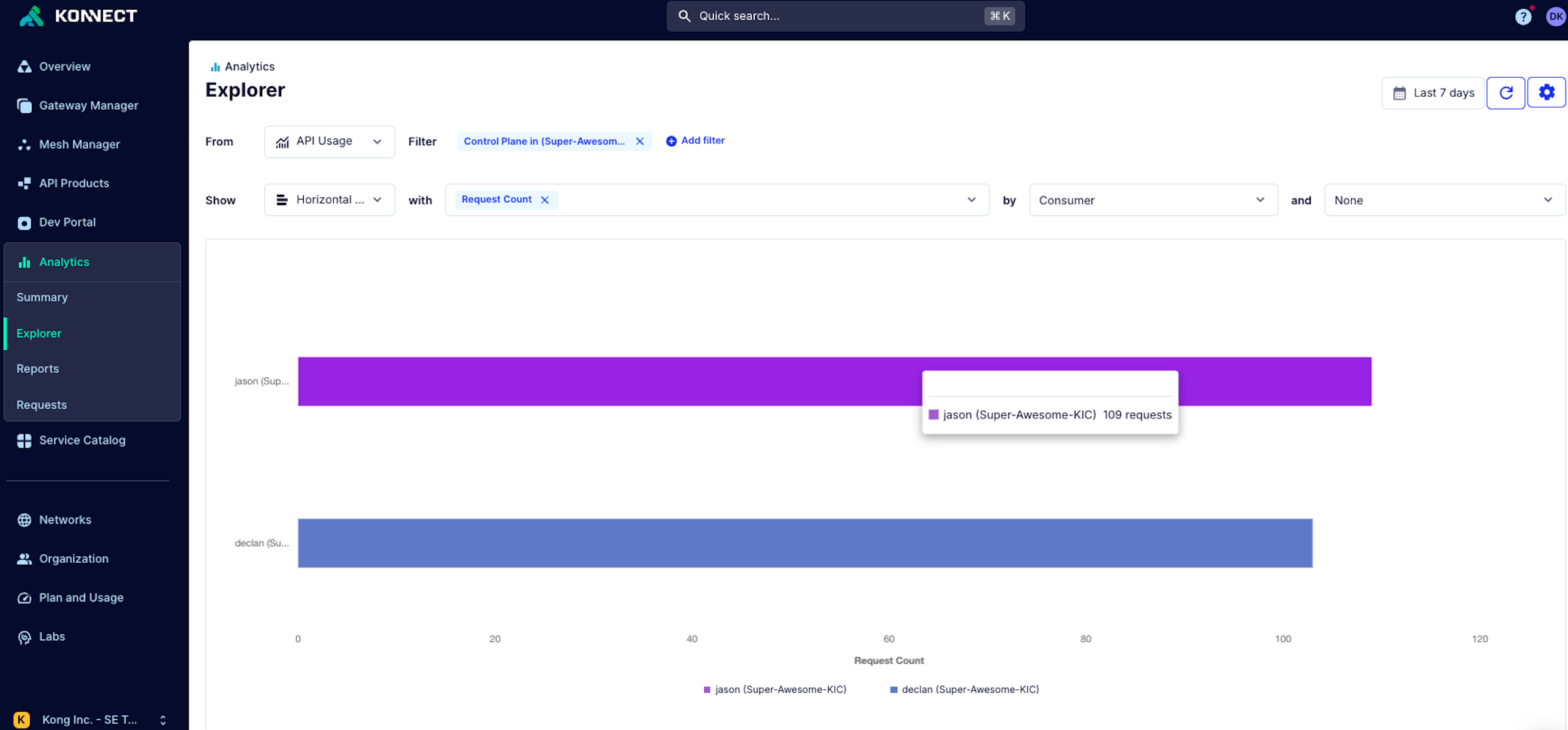Remove the Request Count metric chip
Image resolution: width=1568 pixels, height=730 pixels.
[x=545, y=200]
